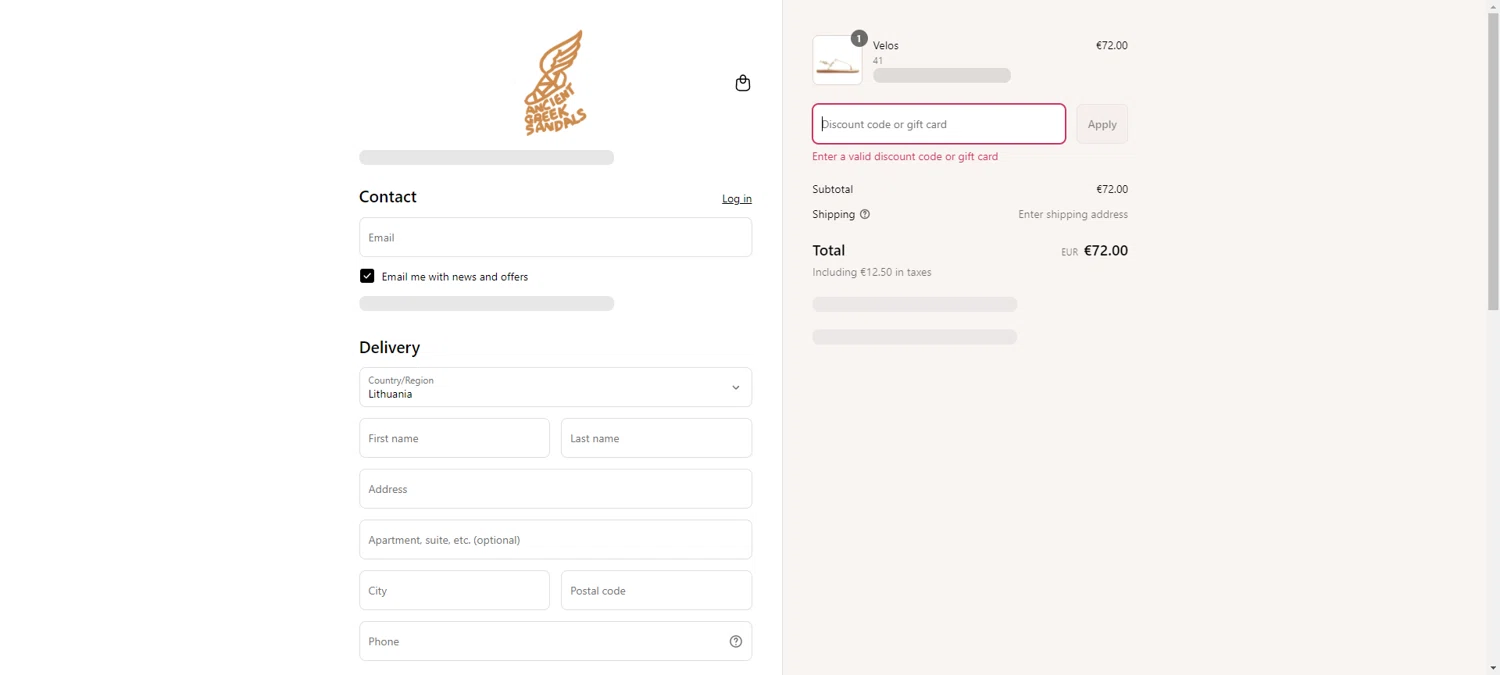Image resolution: width=1500 pixels, height=675 pixels.
Task: Click the Velos sandal product thumbnail
Action: coord(837,61)
